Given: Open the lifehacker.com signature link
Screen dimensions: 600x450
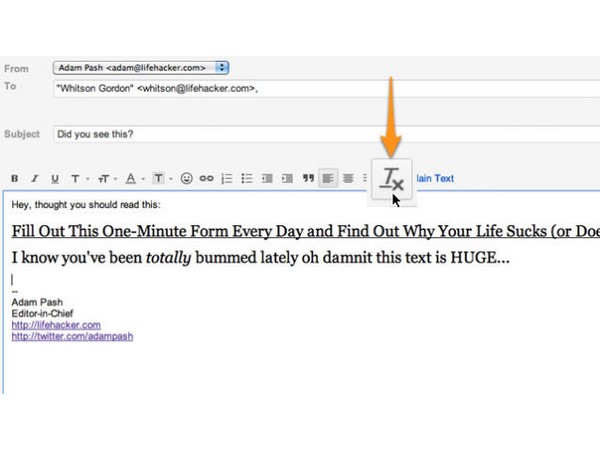Looking at the screenshot, I should pyautogui.click(x=56, y=325).
